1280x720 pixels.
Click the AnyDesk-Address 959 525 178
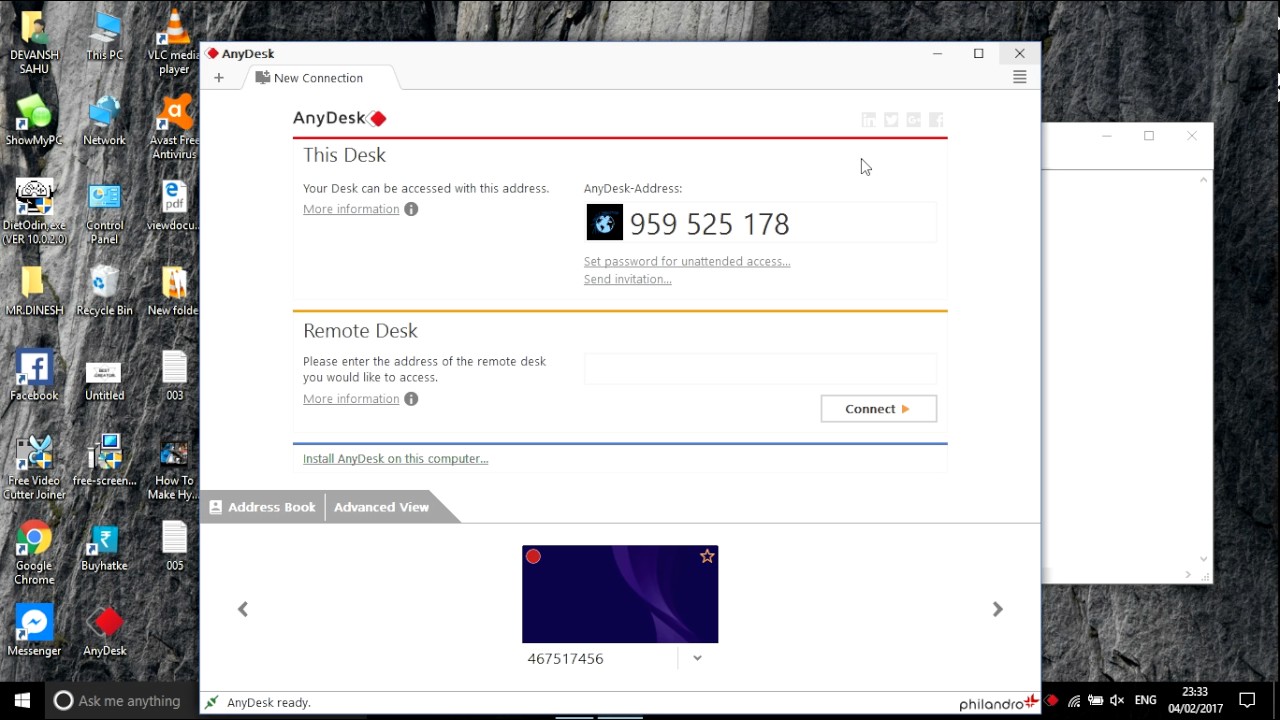(709, 224)
